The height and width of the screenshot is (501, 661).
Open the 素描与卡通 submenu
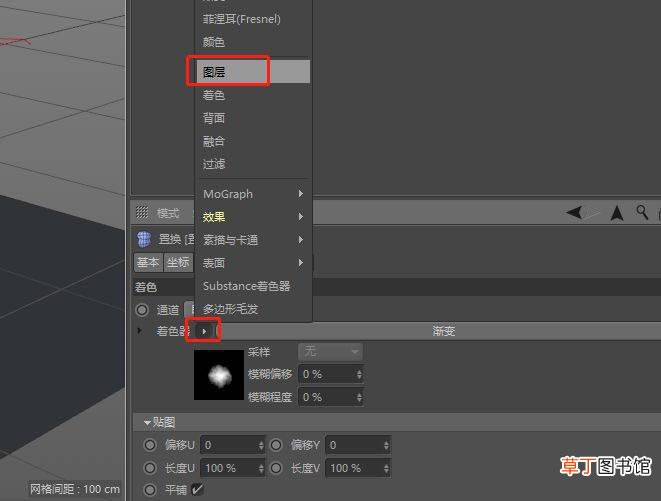click(253, 240)
